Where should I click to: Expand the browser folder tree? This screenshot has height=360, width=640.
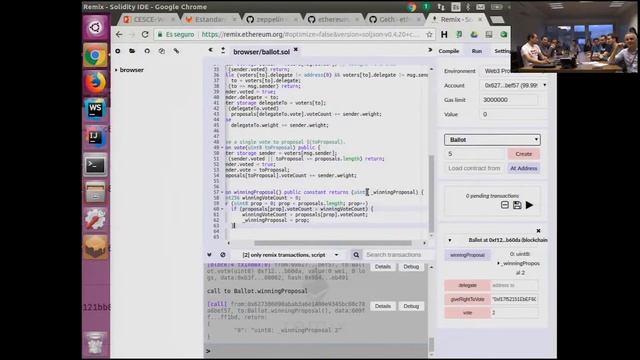[x=116, y=70]
